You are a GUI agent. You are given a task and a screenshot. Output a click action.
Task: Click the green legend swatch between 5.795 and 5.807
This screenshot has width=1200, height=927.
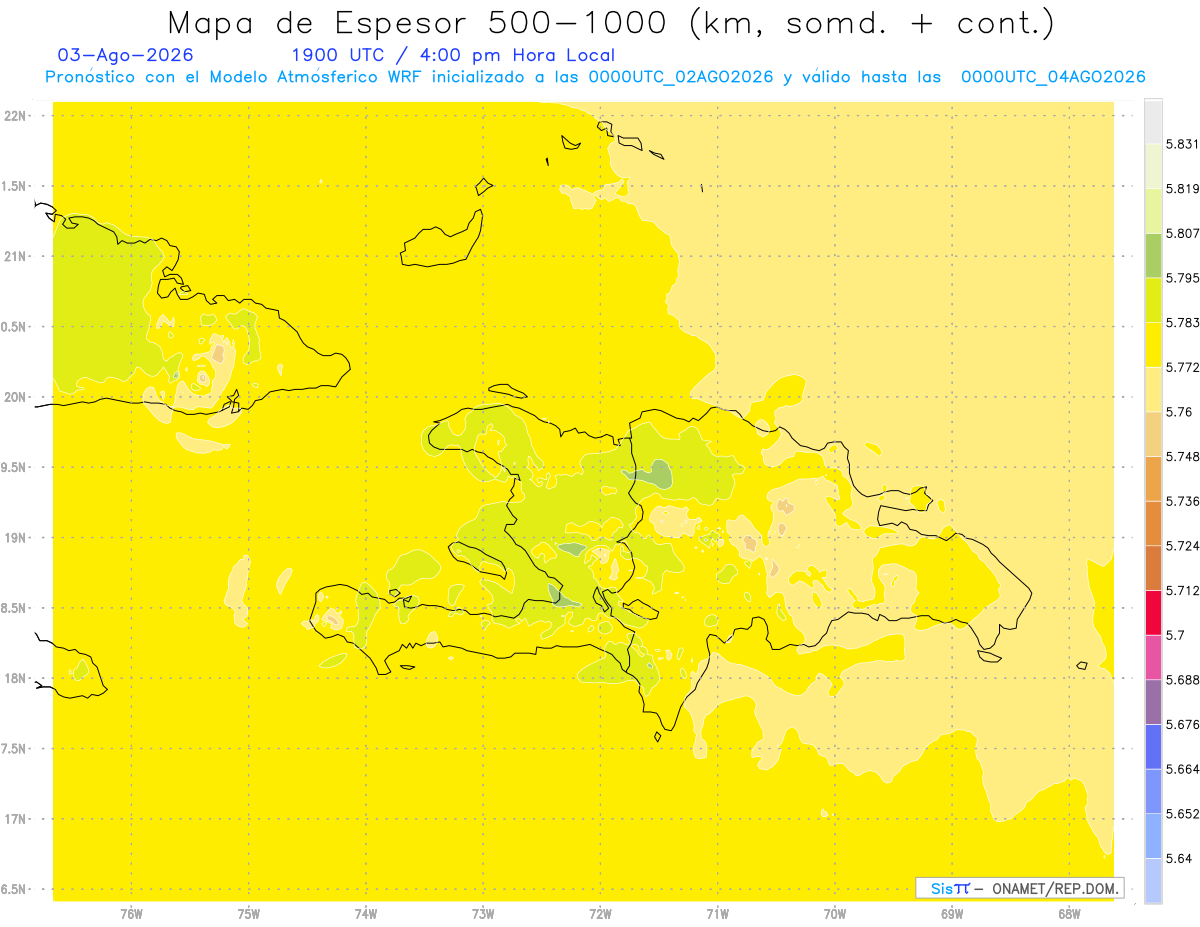(x=1153, y=255)
